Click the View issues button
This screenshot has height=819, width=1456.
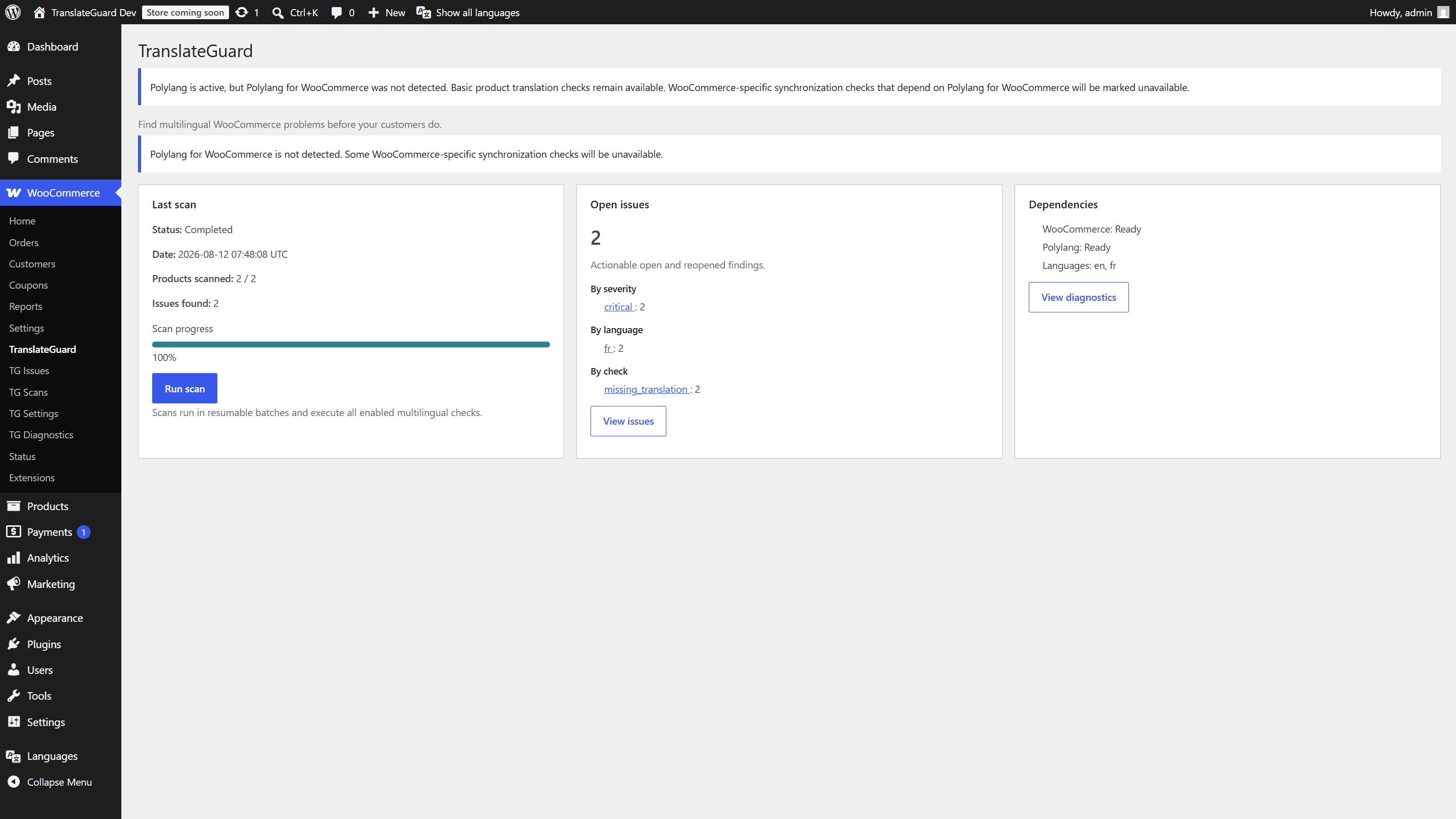point(628,421)
